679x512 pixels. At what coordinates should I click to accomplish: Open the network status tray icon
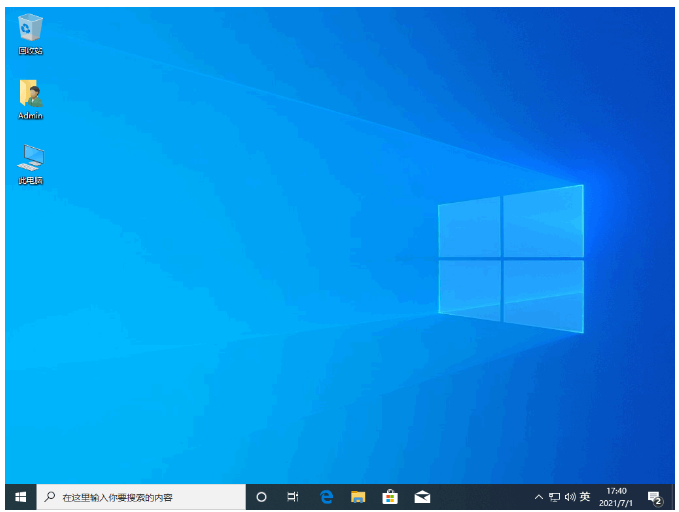coord(555,497)
